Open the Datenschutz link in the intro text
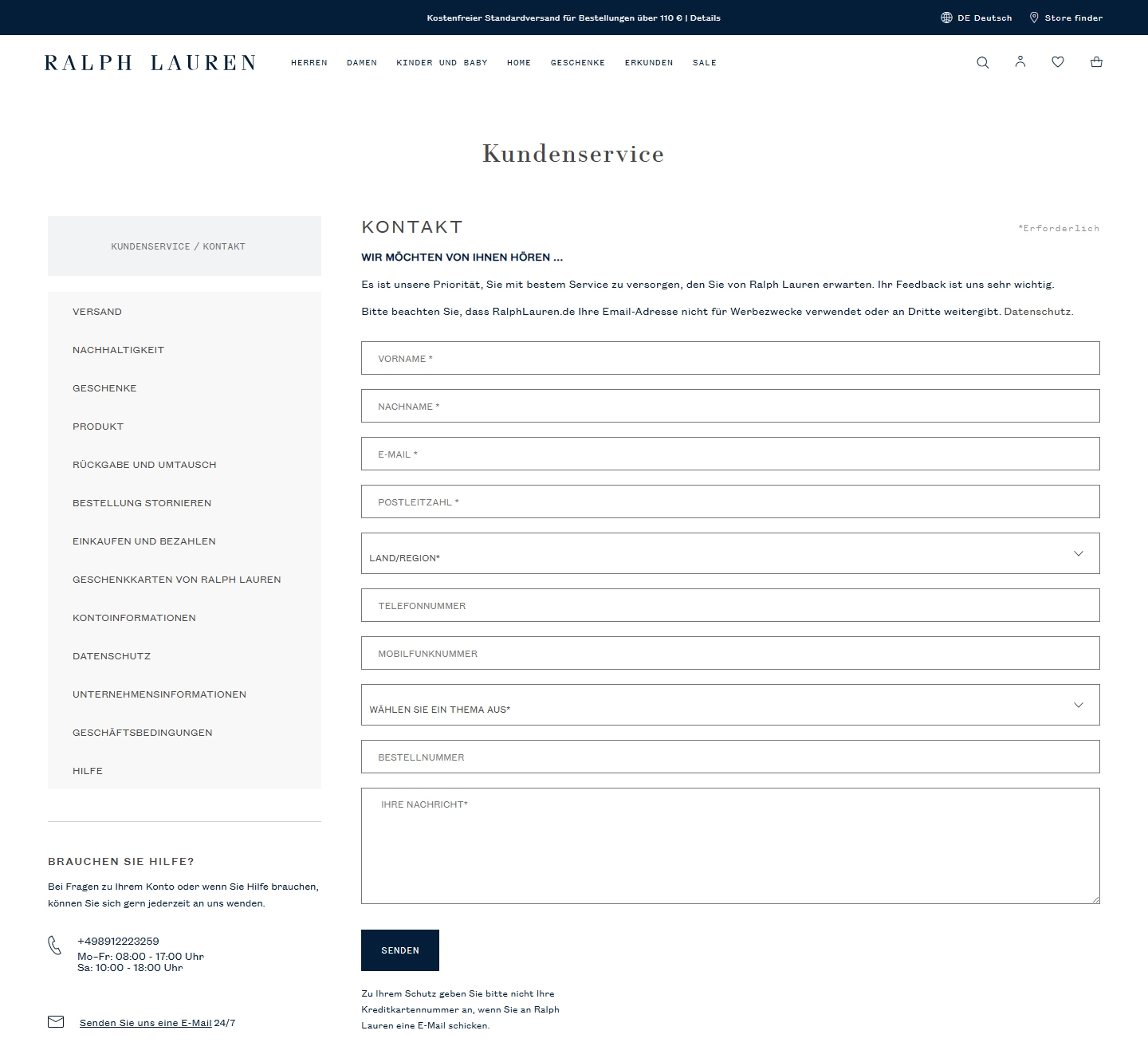The width and height of the screenshot is (1148, 1054). click(x=1038, y=312)
